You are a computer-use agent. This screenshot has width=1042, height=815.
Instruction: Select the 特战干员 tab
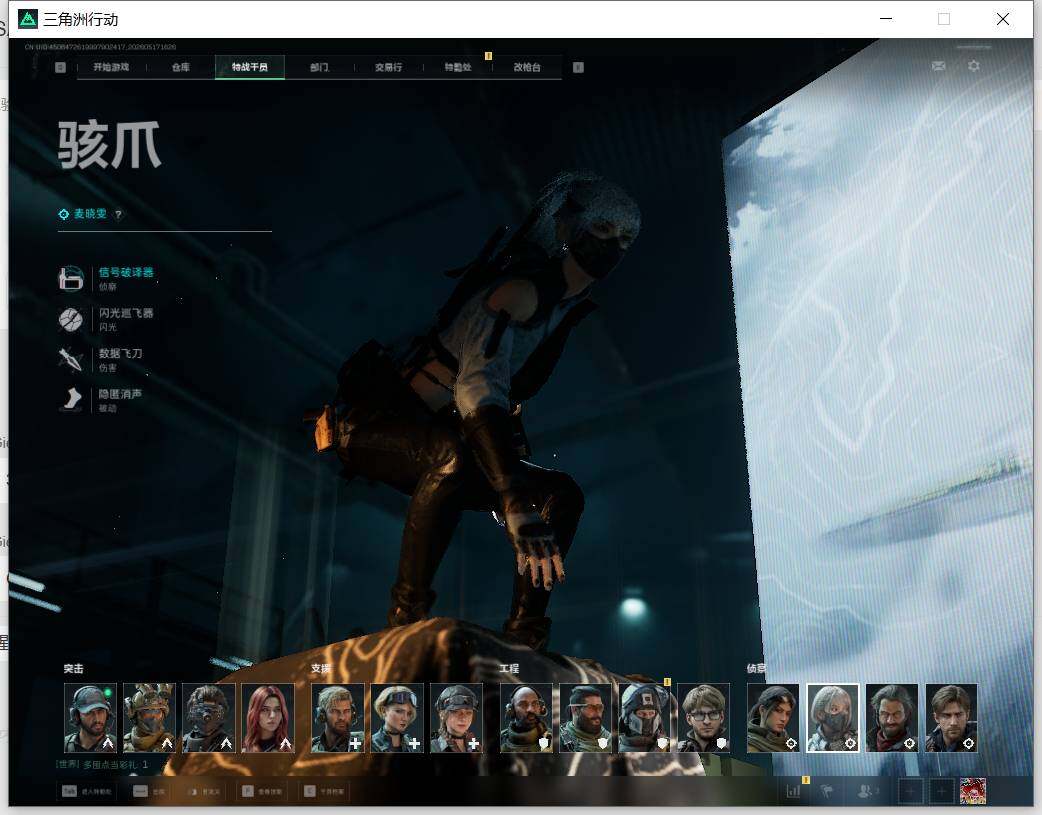(250, 67)
